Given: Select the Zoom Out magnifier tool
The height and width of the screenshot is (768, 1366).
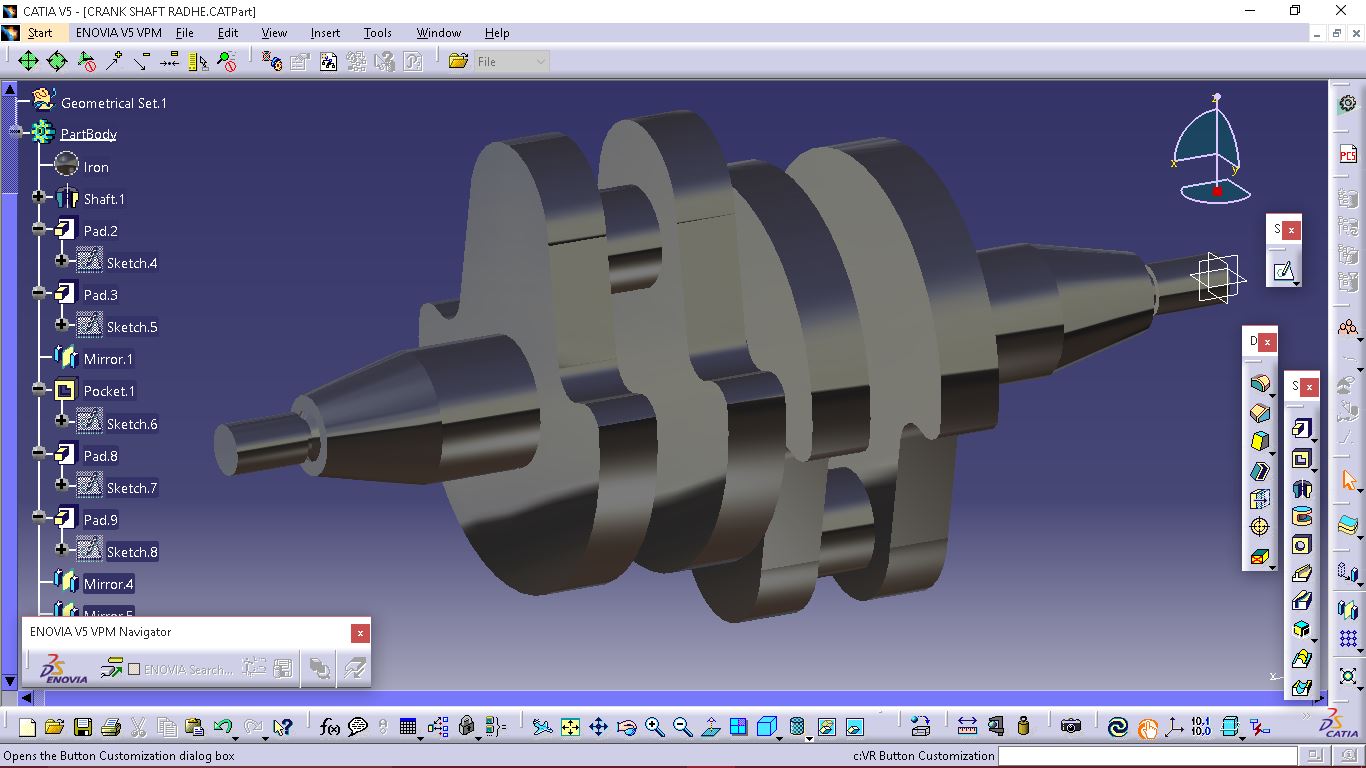Looking at the screenshot, I should (x=683, y=727).
